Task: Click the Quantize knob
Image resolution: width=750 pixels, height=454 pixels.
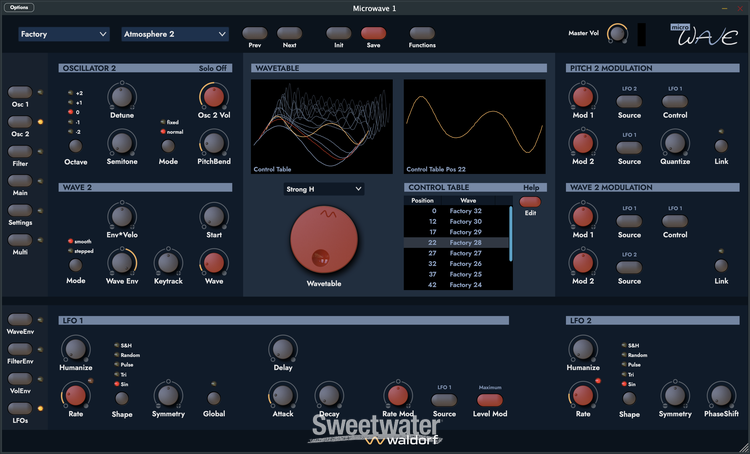Action: [675, 143]
